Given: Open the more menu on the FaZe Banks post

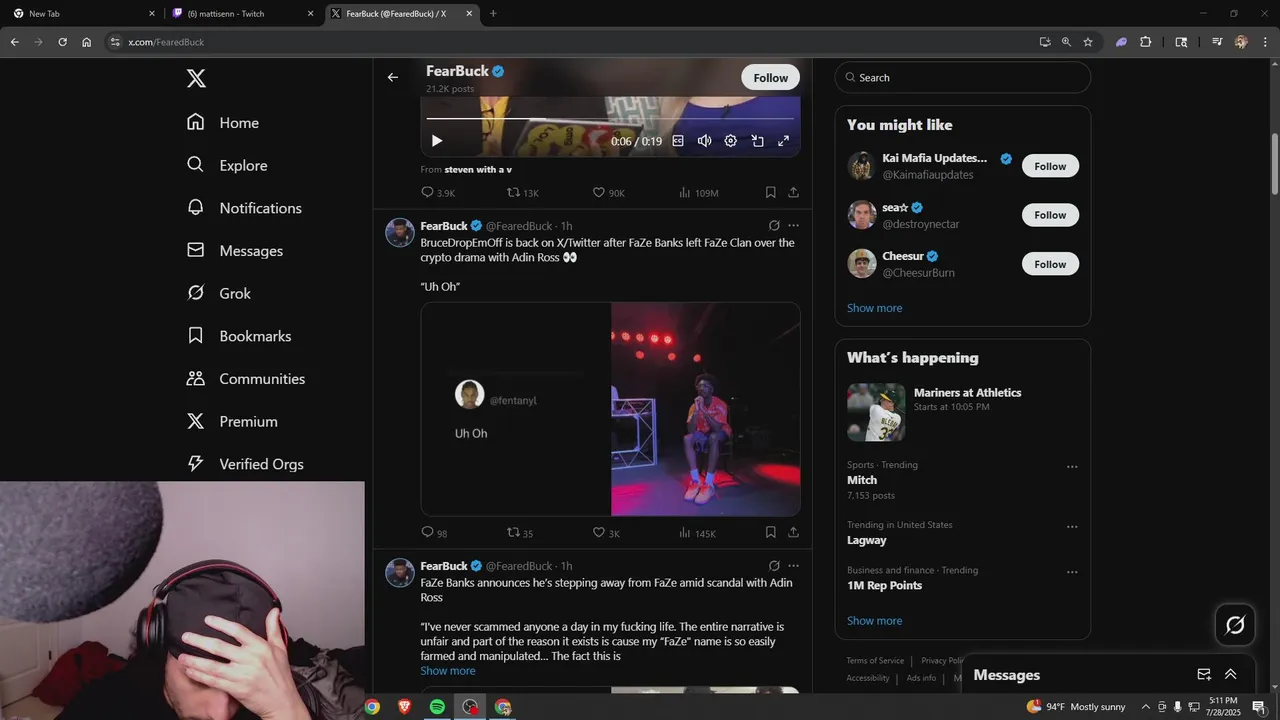Looking at the screenshot, I should (x=793, y=566).
